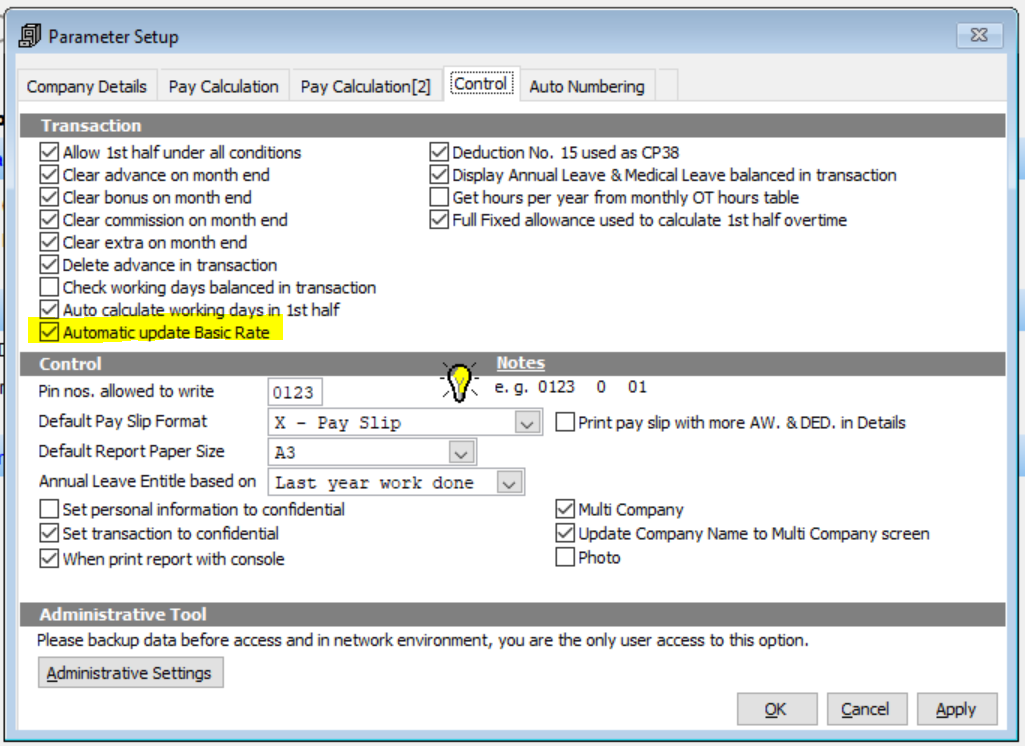This screenshot has width=1025, height=746.
Task: Open the Notes link
Action: pos(519,362)
